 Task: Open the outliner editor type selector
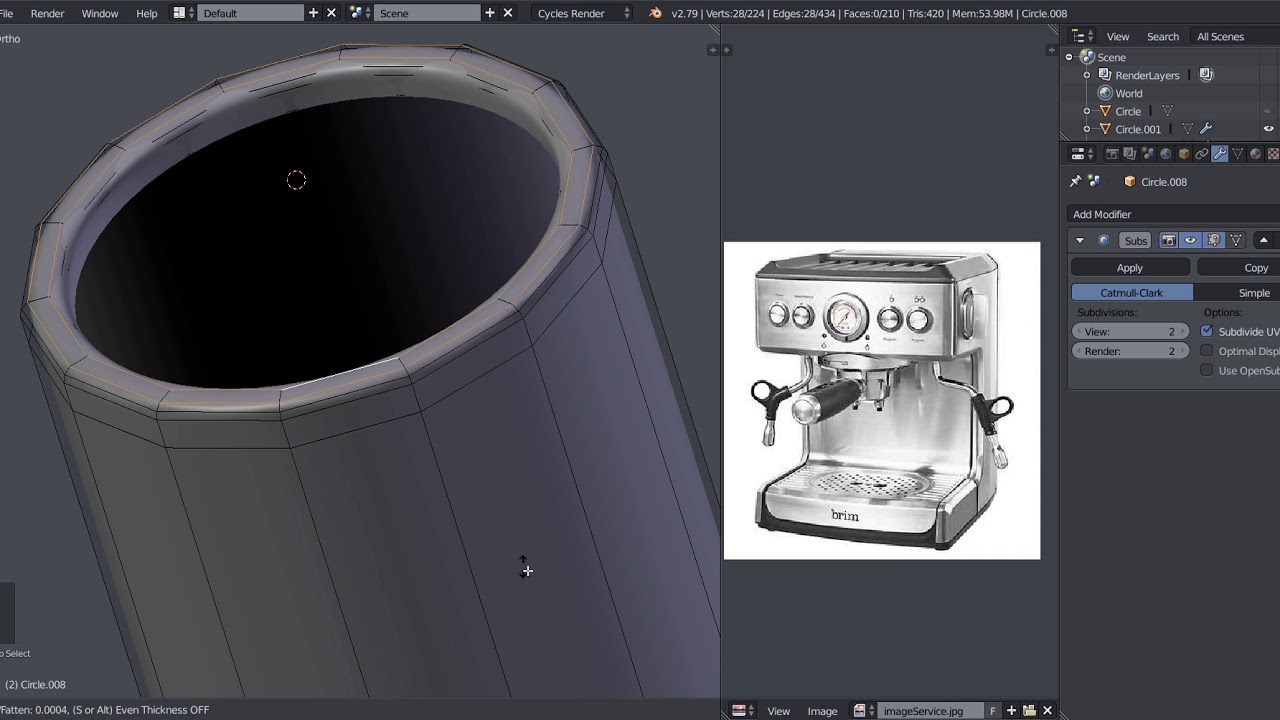[x=1083, y=36]
